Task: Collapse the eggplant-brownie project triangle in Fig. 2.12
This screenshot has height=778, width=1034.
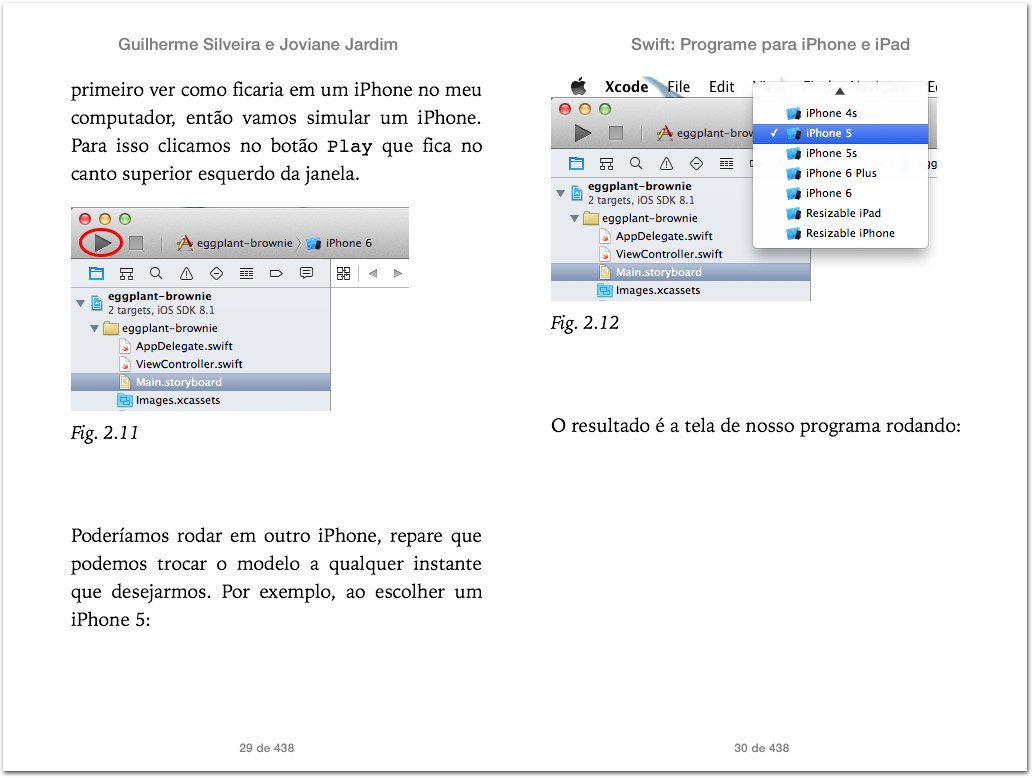Action: (x=561, y=193)
